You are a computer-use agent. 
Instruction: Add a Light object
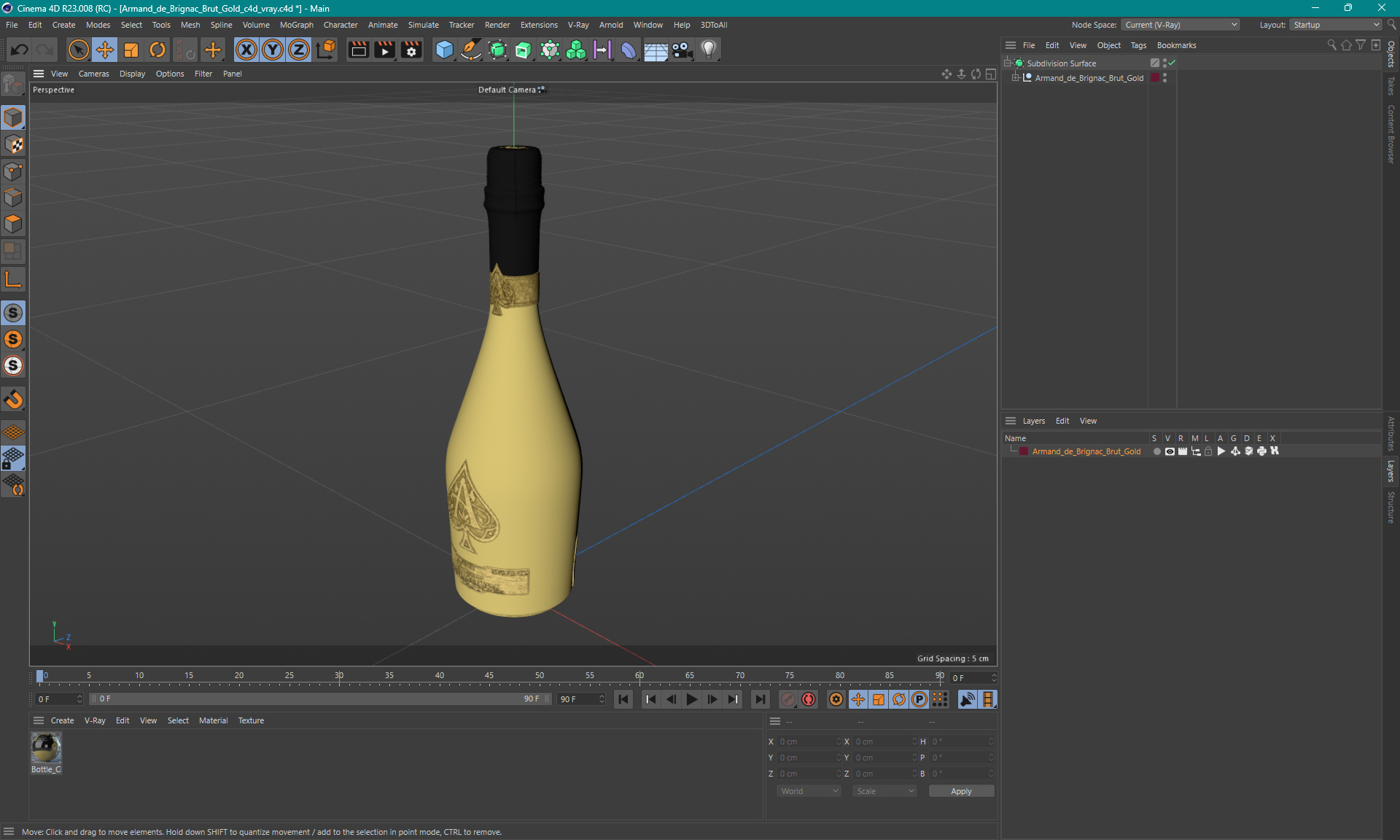point(709,50)
